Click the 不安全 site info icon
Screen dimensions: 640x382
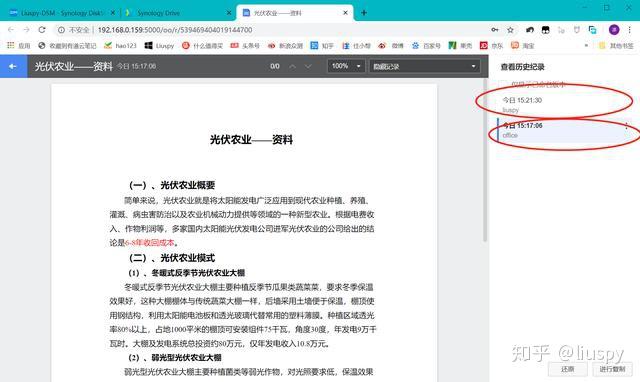click(x=61, y=30)
